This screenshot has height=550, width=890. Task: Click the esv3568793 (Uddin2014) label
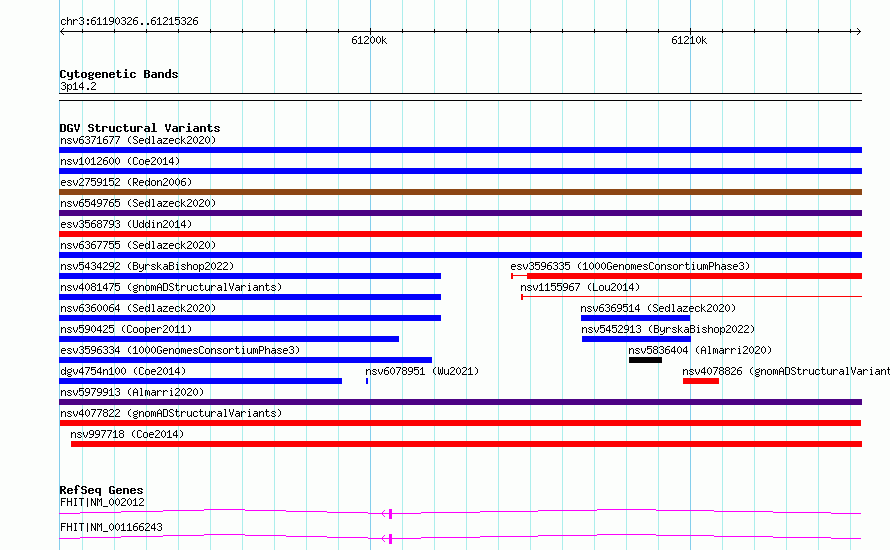pos(126,224)
